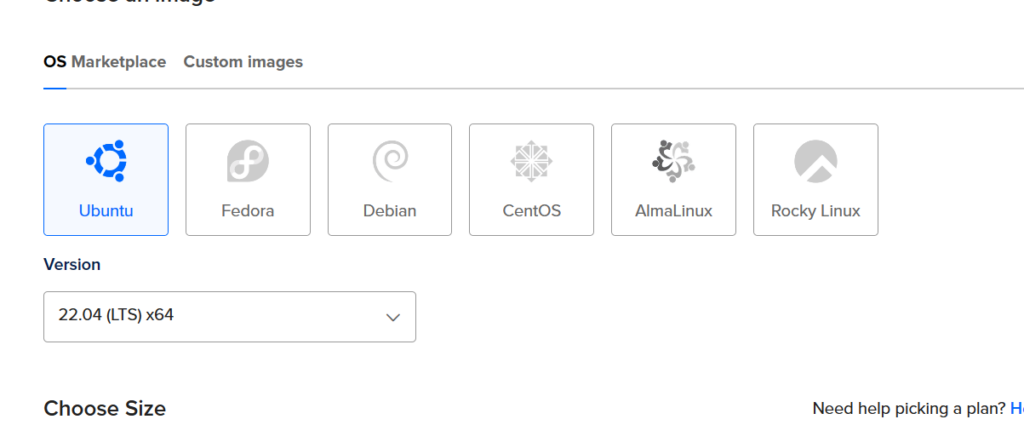Click the CentOS logo icon
Screen dimensions: 1024x425
[x=531, y=160]
